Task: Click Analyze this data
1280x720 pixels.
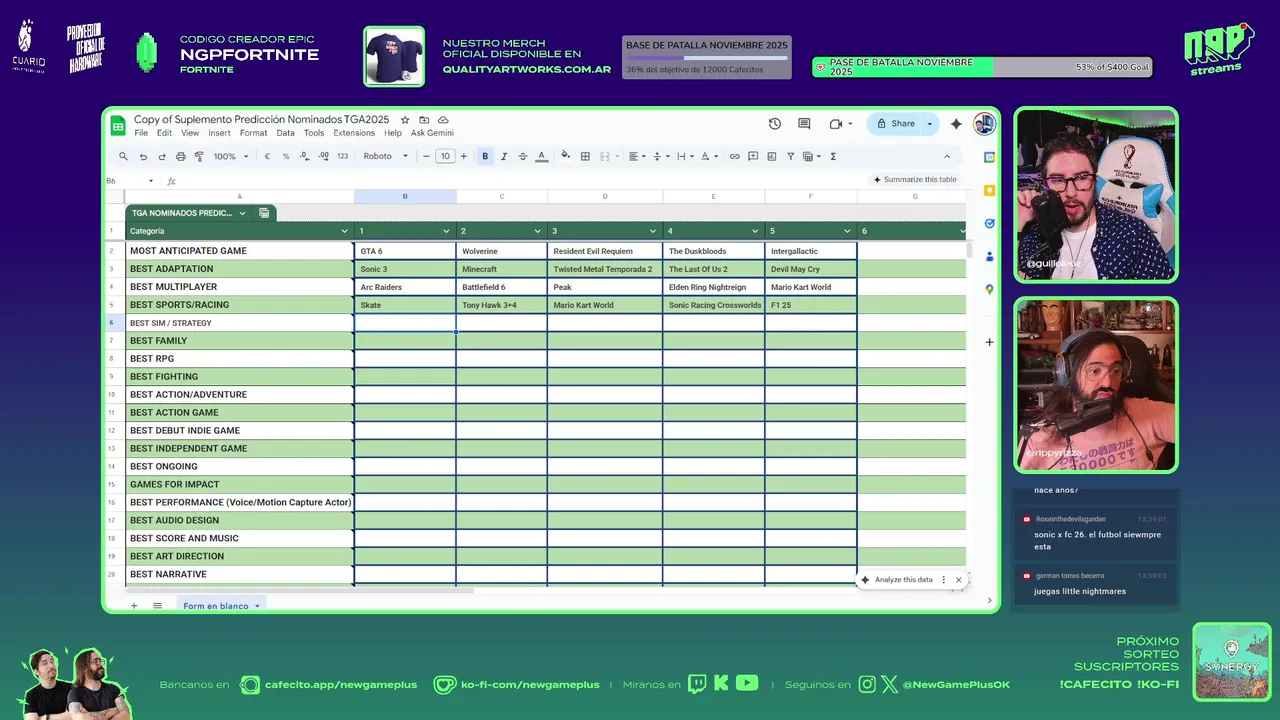Action: point(897,580)
